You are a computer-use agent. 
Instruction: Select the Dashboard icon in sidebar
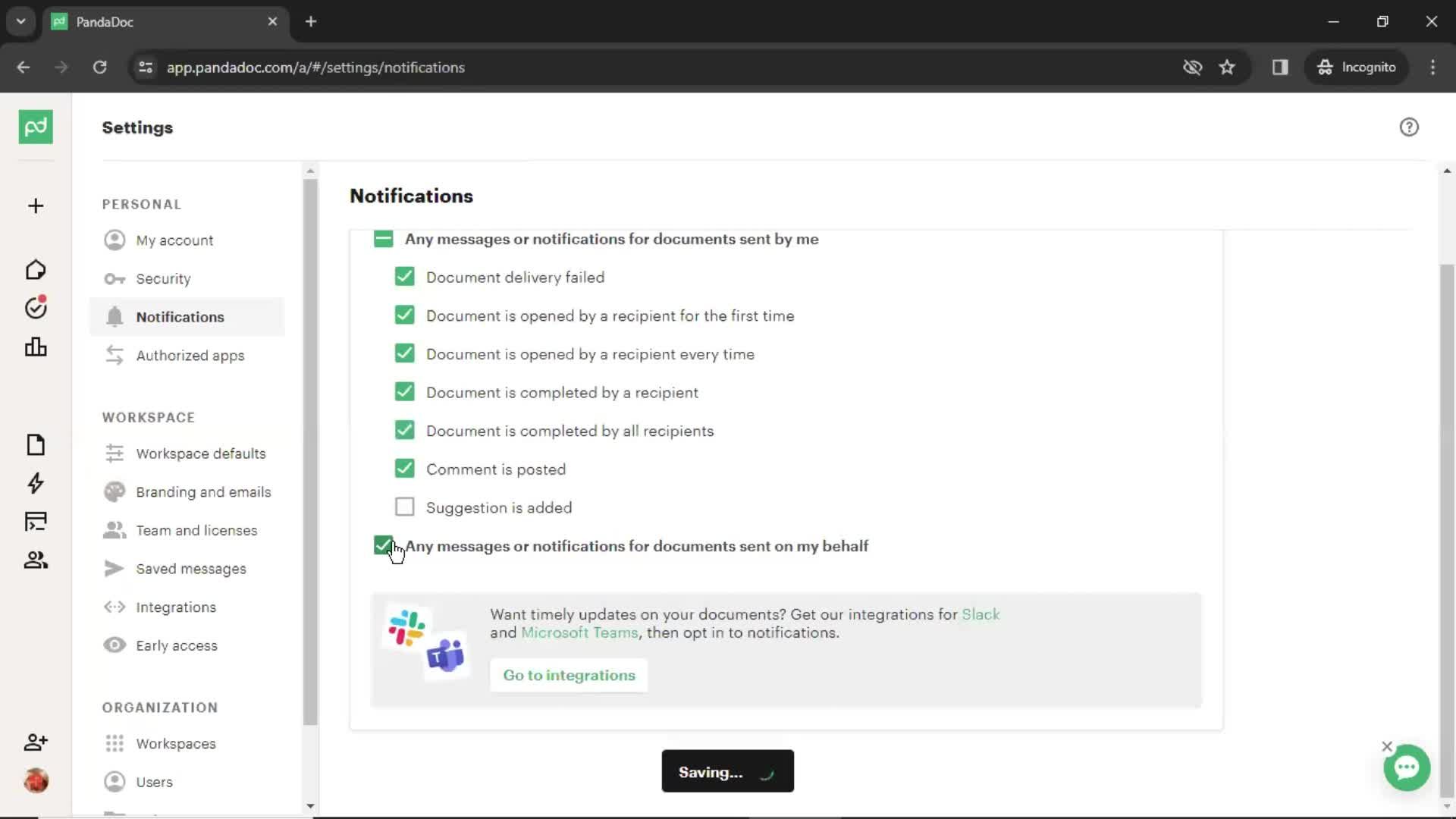35,347
